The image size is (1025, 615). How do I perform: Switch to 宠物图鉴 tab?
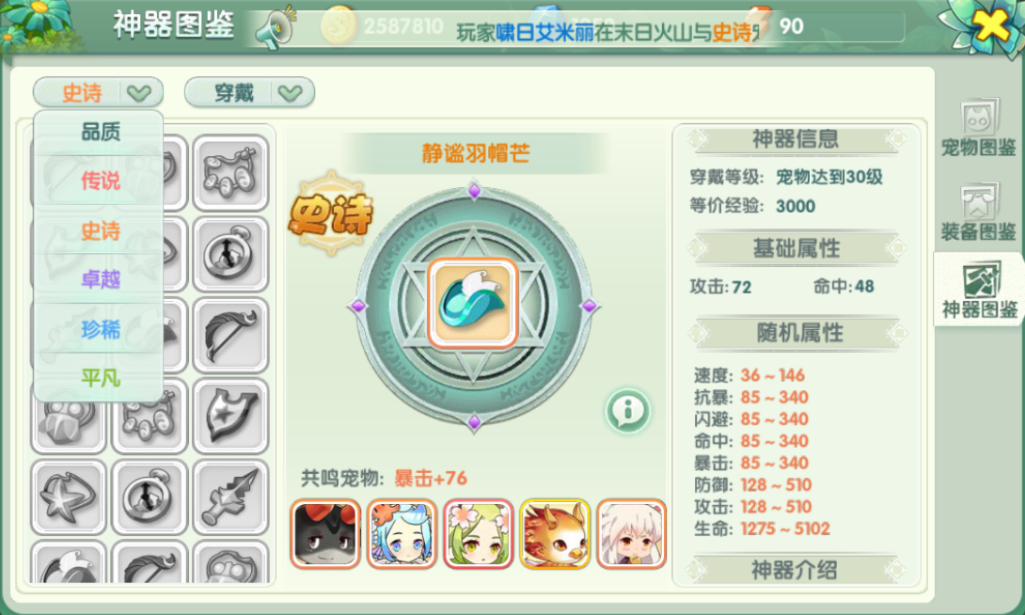(x=979, y=129)
